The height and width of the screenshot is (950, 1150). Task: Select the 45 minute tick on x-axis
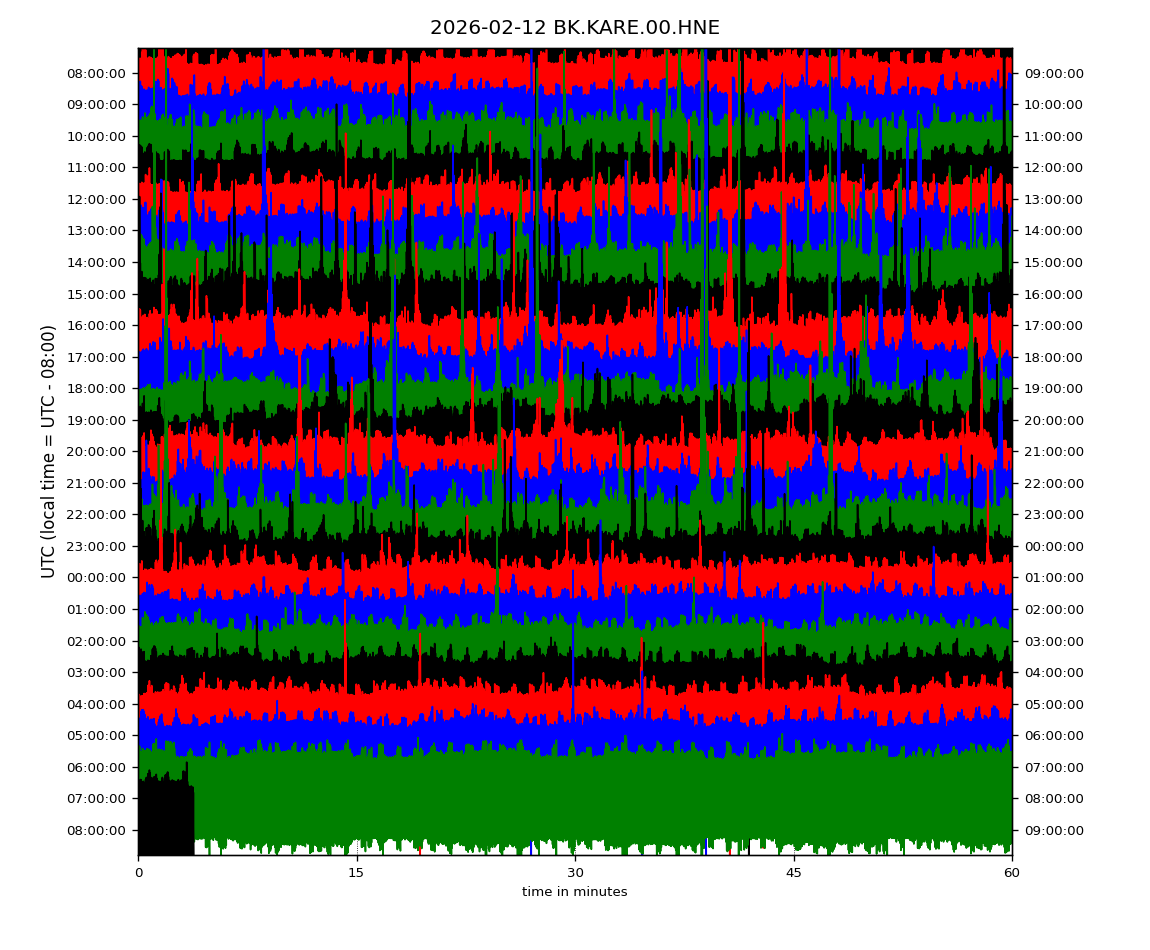pos(794,872)
